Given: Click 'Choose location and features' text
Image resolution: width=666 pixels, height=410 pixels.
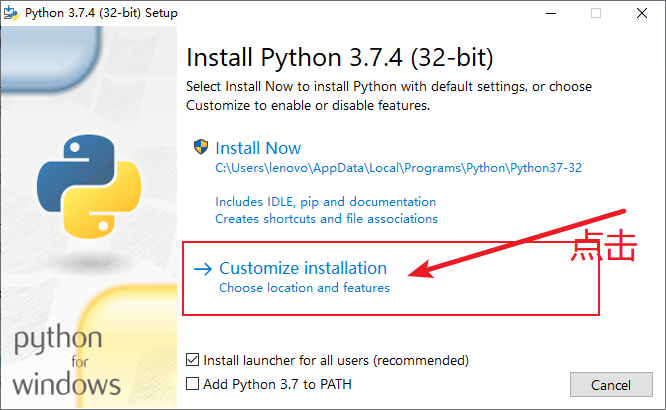Looking at the screenshot, I should point(304,288).
